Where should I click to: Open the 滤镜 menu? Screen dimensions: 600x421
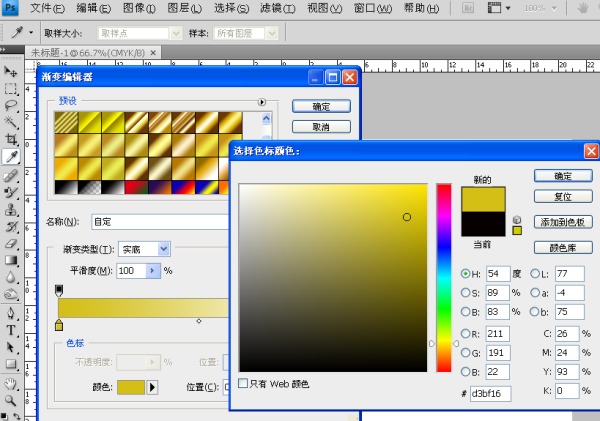pos(277,8)
